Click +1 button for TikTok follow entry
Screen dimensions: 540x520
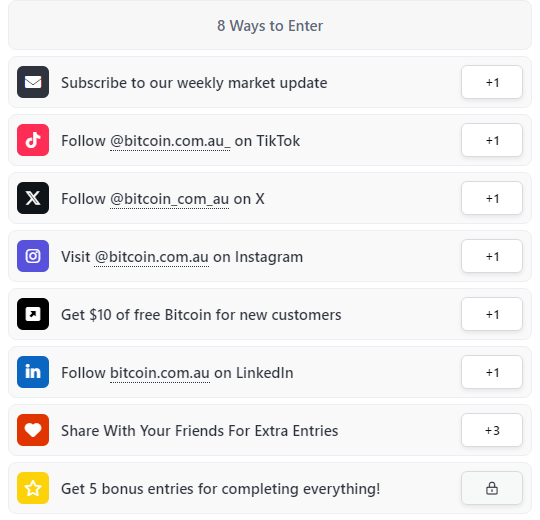[x=492, y=140]
